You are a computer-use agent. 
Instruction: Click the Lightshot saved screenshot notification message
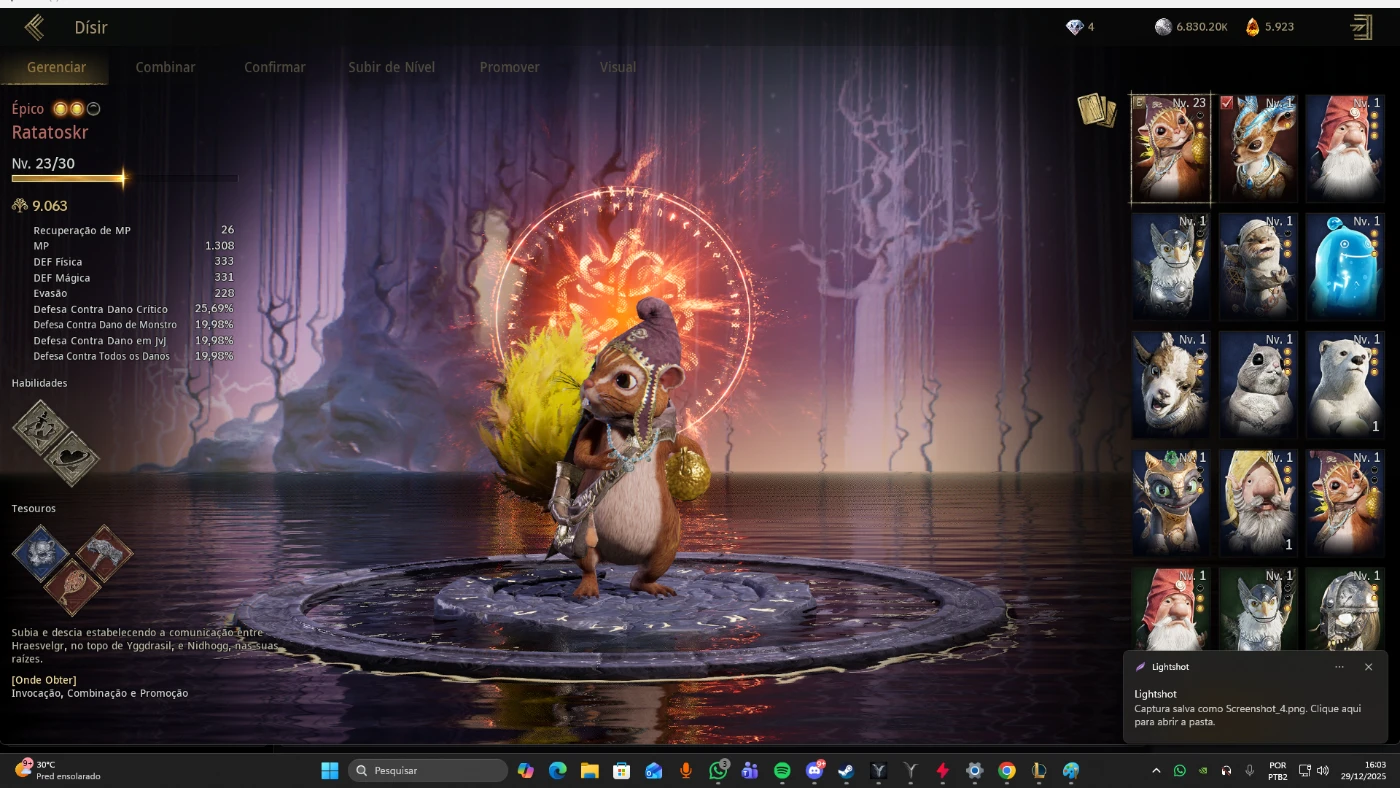(1247, 714)
